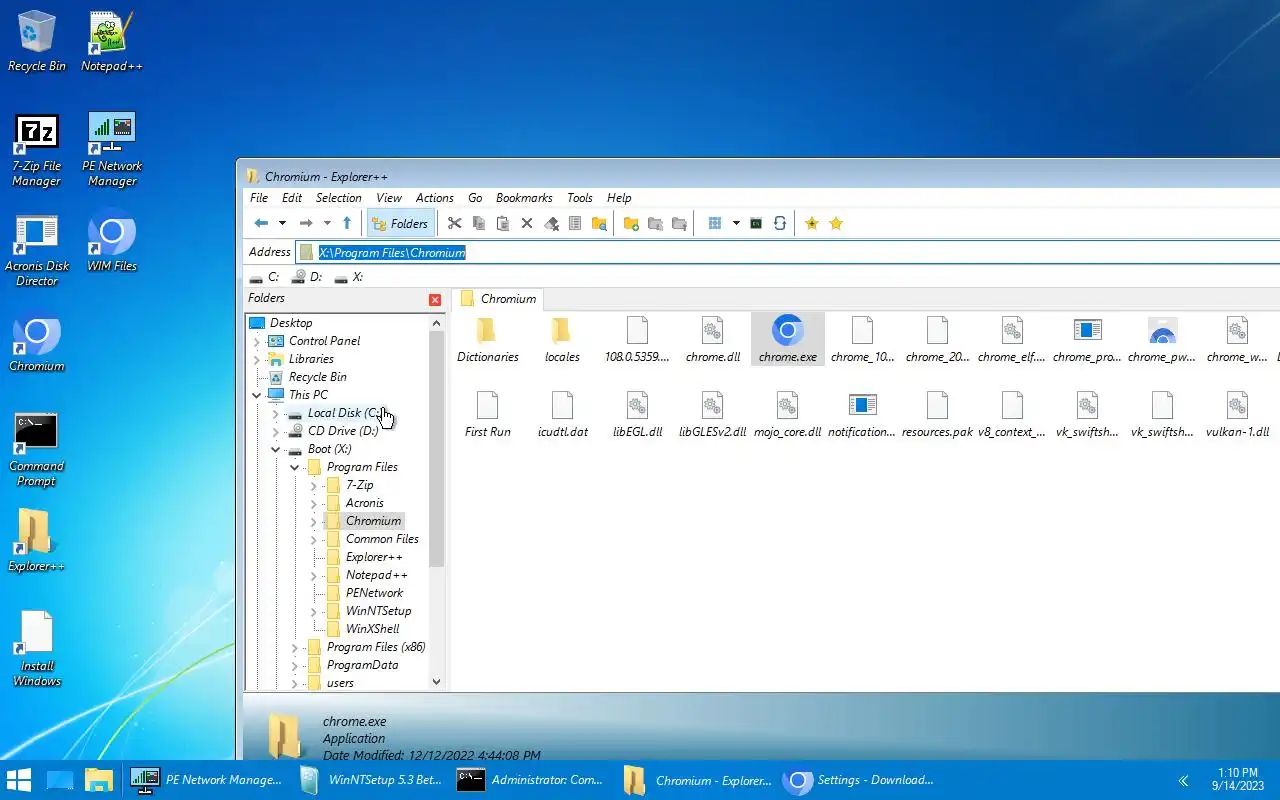Screen dimensions: 1280x800
Task: Open the File menu
Action: pyautogui.click(x=259, y=198)
